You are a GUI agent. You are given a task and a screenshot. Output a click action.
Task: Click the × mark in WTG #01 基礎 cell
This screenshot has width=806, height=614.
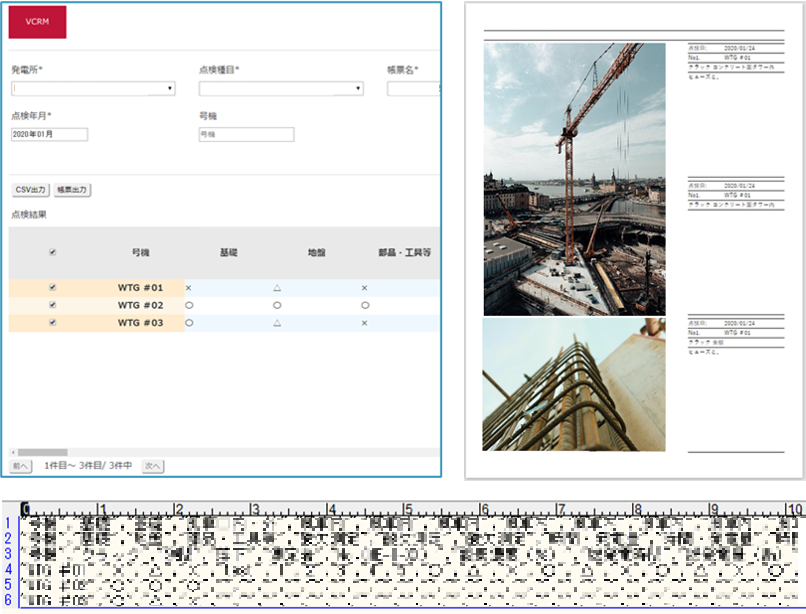click(188, 288)
